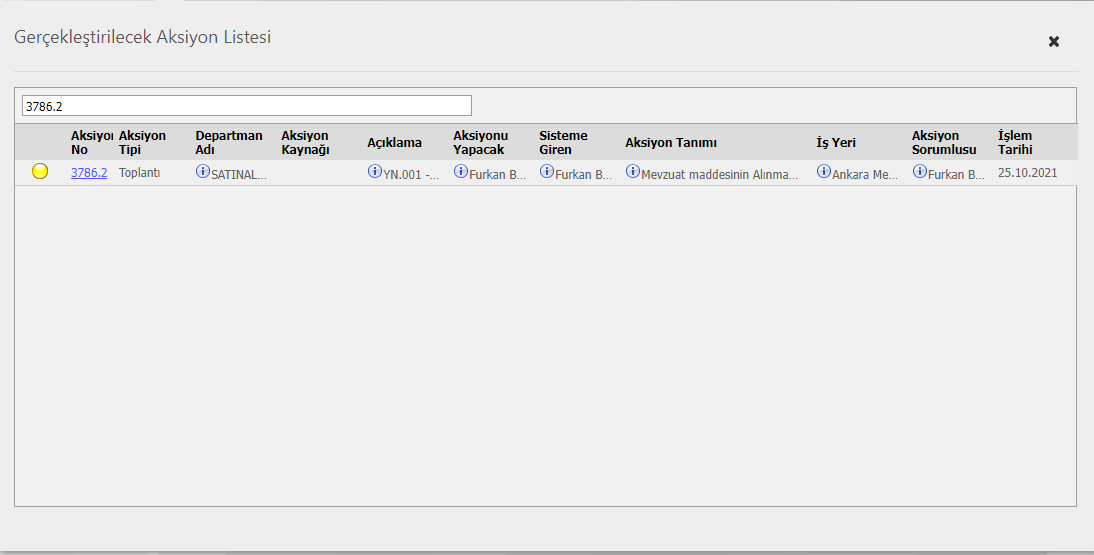
Task: Click the Aksiyon Tanımı column header
Action: [x=671, y=143]
